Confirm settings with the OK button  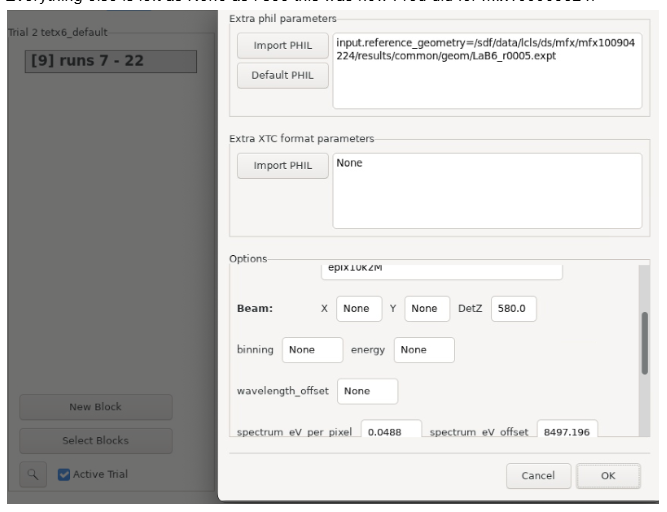point(608,475)
